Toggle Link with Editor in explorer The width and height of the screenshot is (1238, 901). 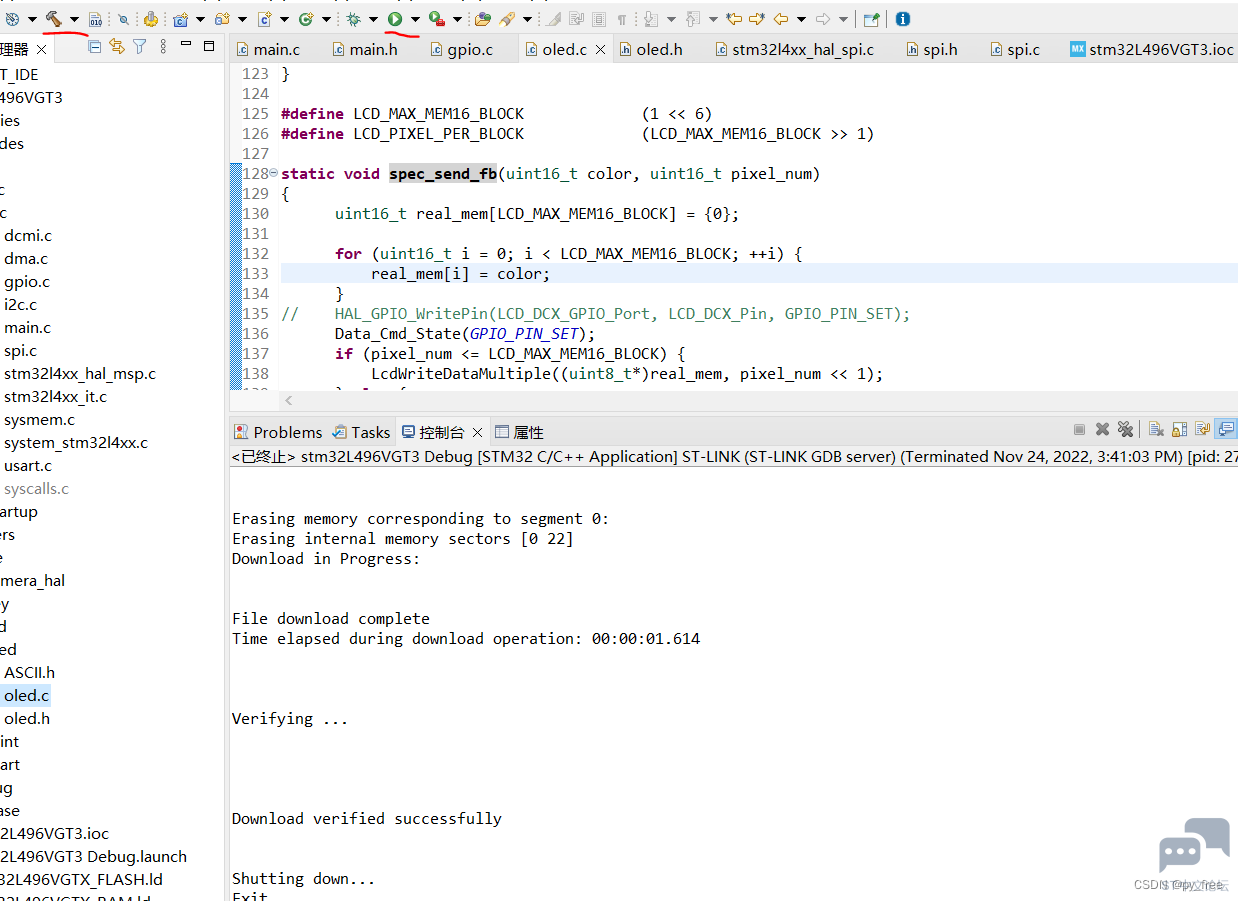(117, 47)
